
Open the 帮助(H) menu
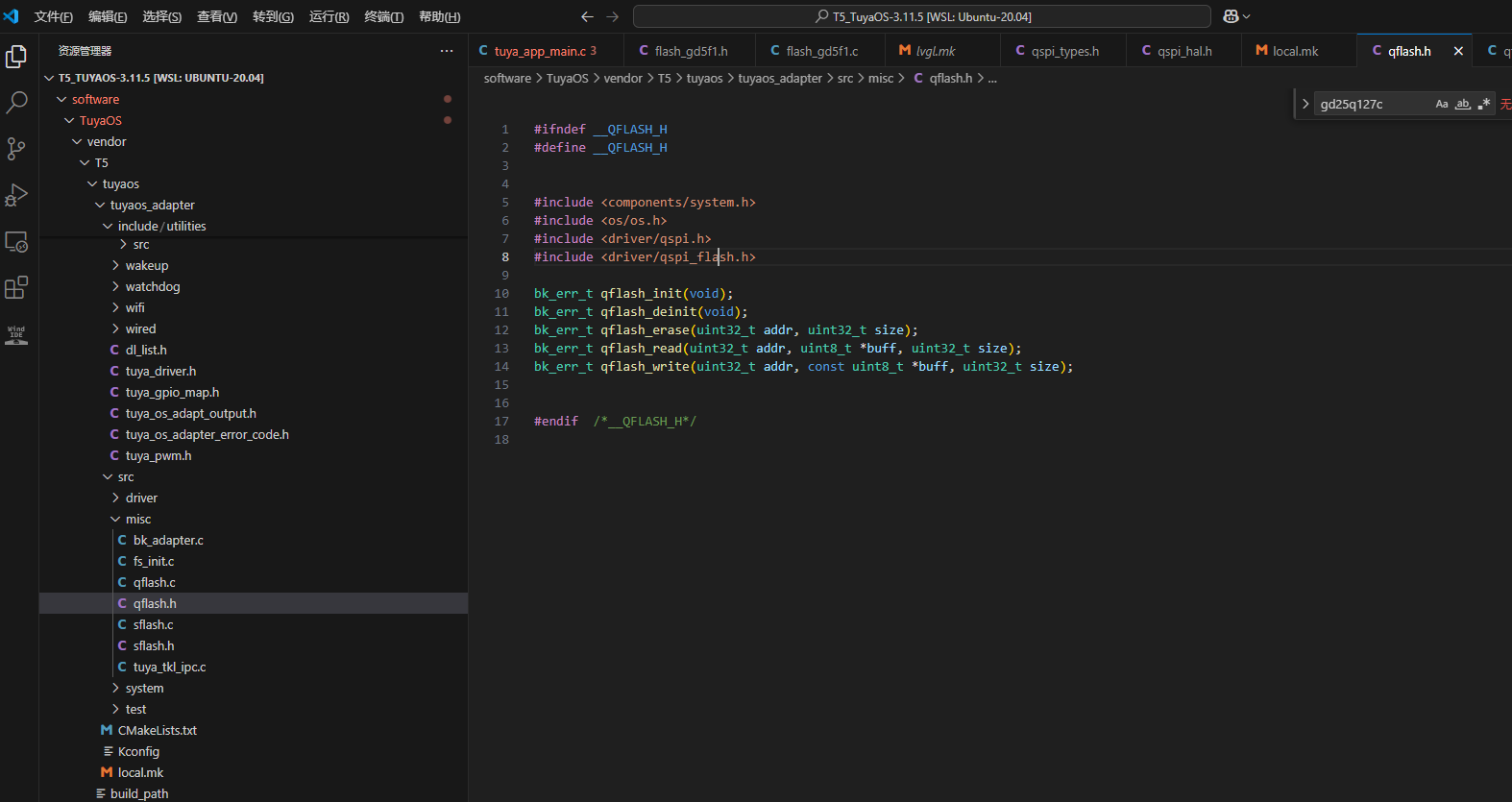coord(439,16)
